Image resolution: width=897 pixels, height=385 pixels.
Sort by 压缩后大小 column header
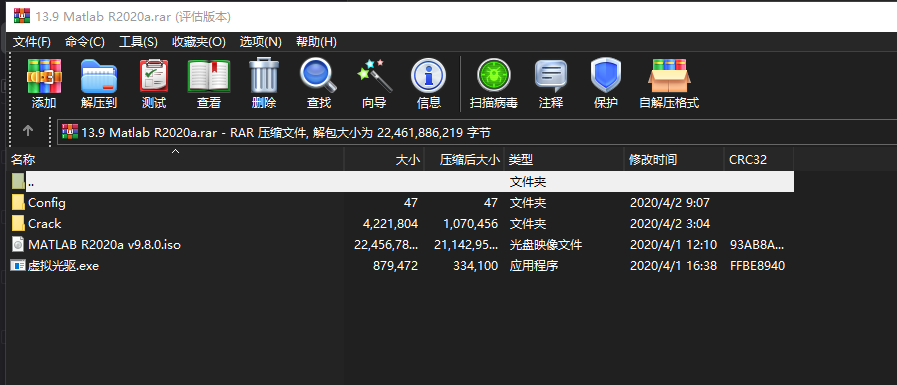464,159
